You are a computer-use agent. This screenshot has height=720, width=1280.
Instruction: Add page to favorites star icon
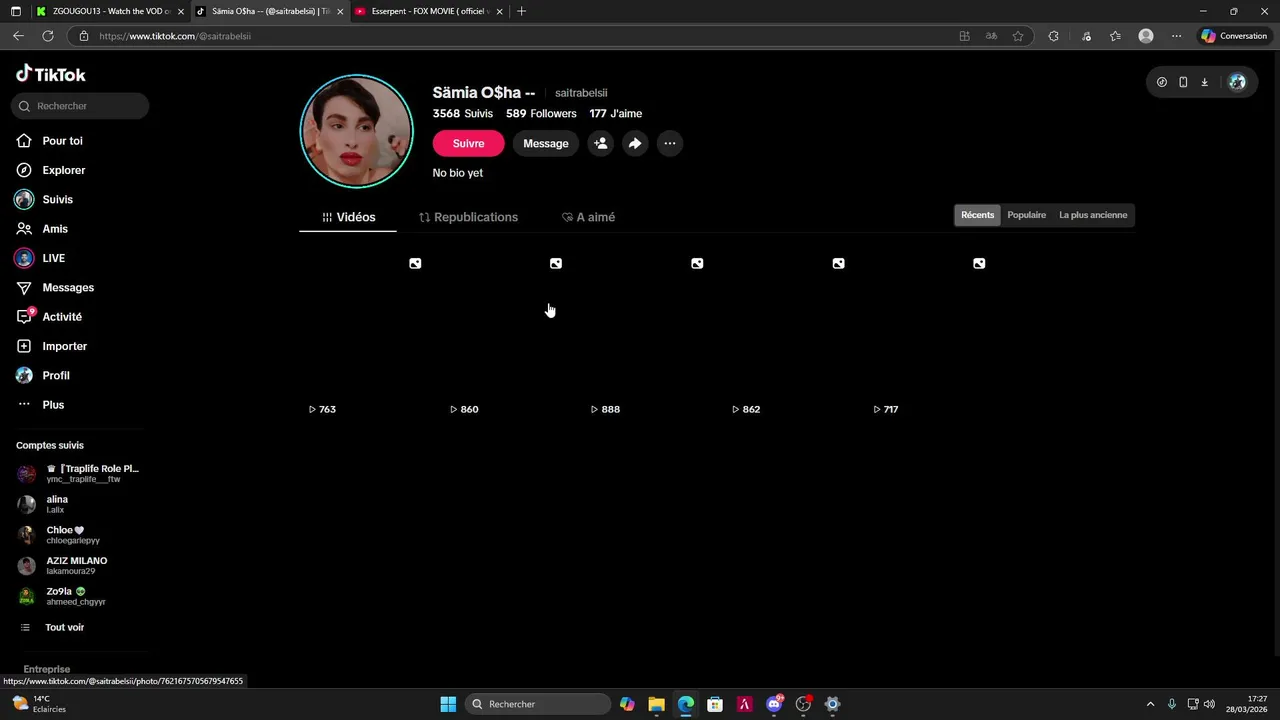[x=1018, y=36]
